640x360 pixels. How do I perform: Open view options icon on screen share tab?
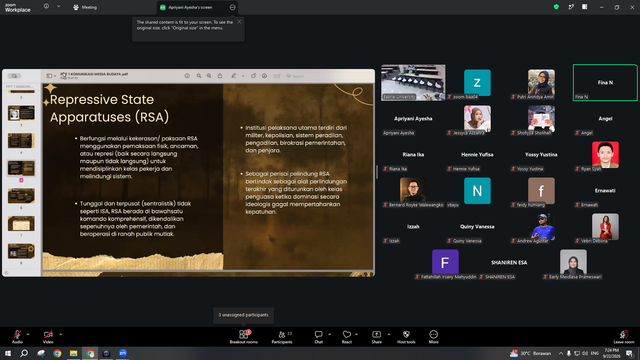coord(232,7)
